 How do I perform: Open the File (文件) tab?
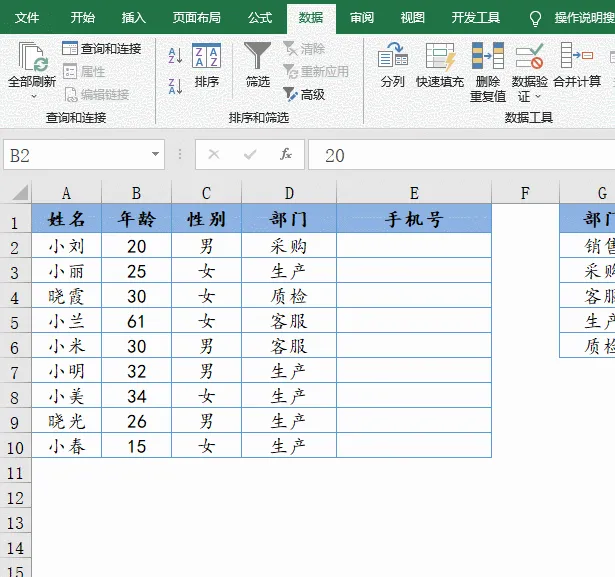coord(27,18)
